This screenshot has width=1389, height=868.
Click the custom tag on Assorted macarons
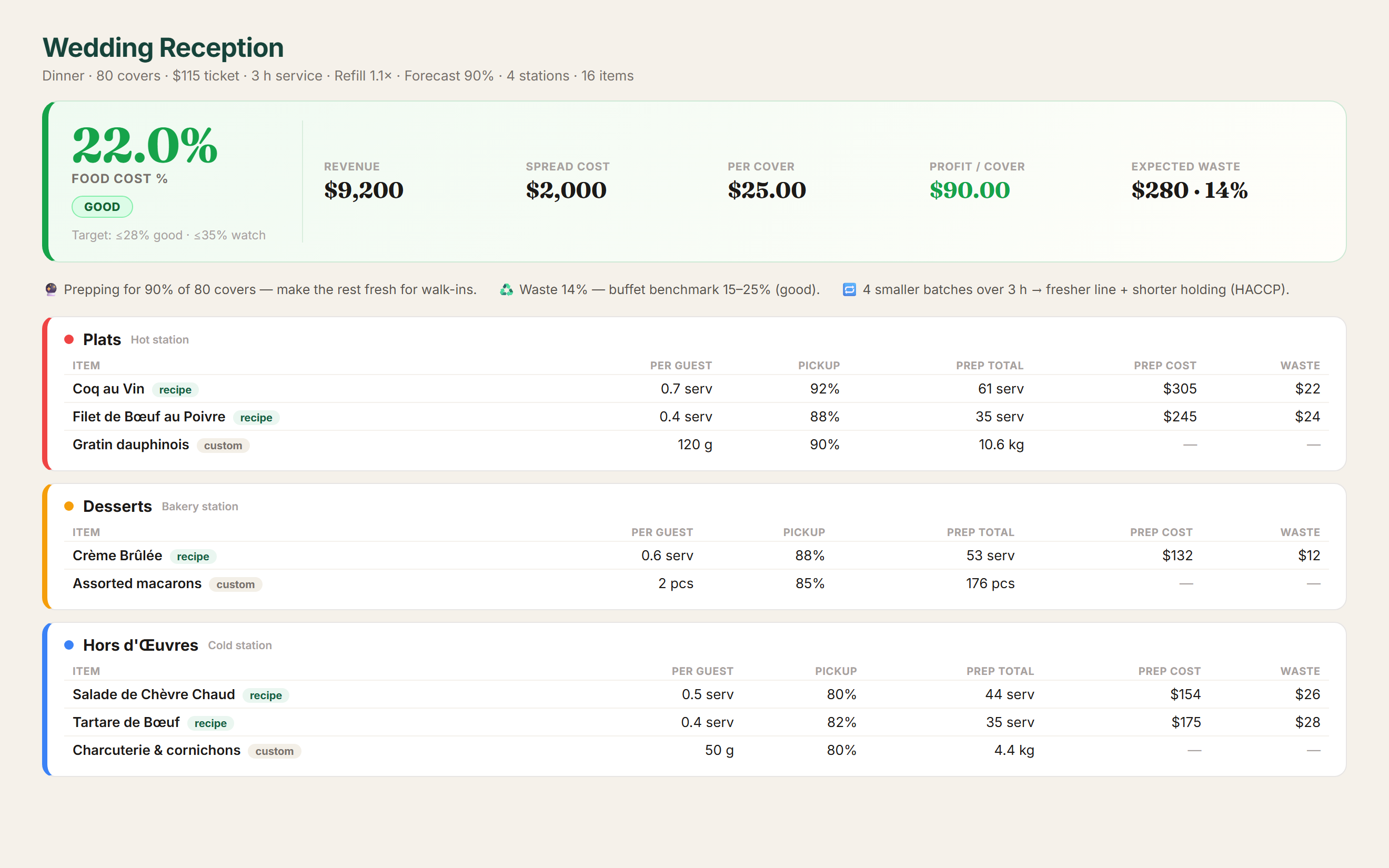[x=235, y=584]
